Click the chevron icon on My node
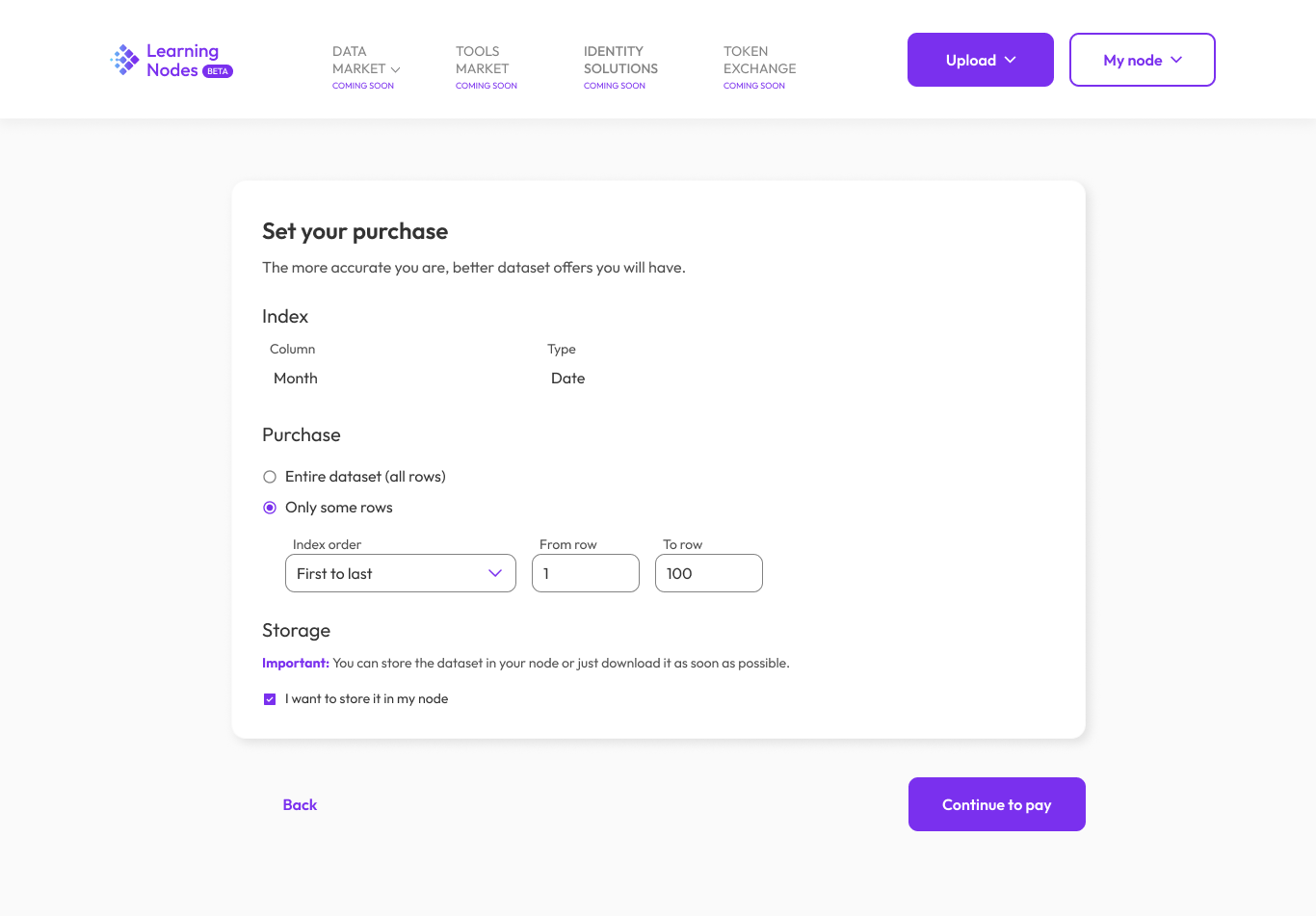The image size is (1316, 916). tap(1176, 60)
